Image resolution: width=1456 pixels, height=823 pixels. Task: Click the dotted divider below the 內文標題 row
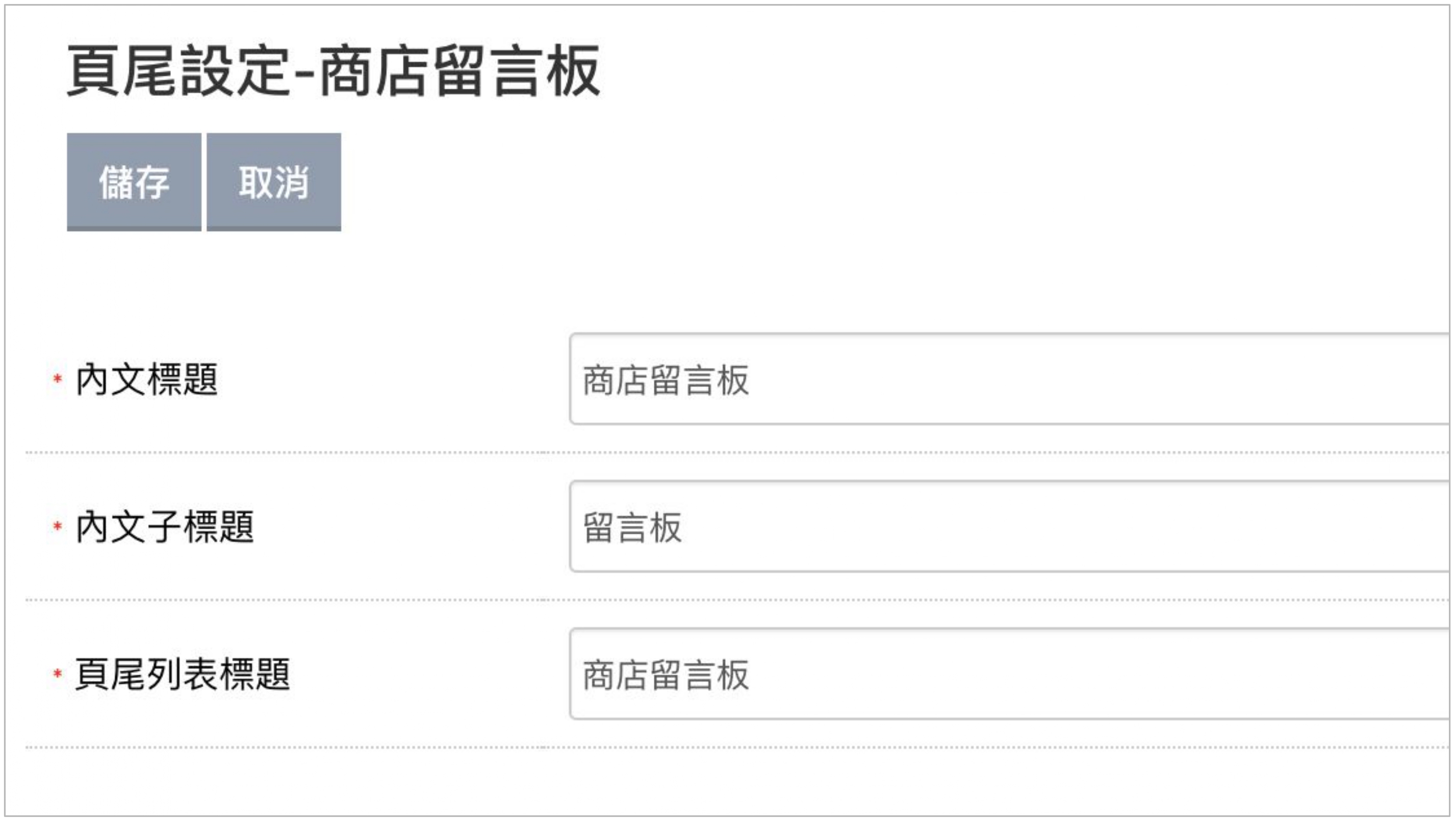737,452
